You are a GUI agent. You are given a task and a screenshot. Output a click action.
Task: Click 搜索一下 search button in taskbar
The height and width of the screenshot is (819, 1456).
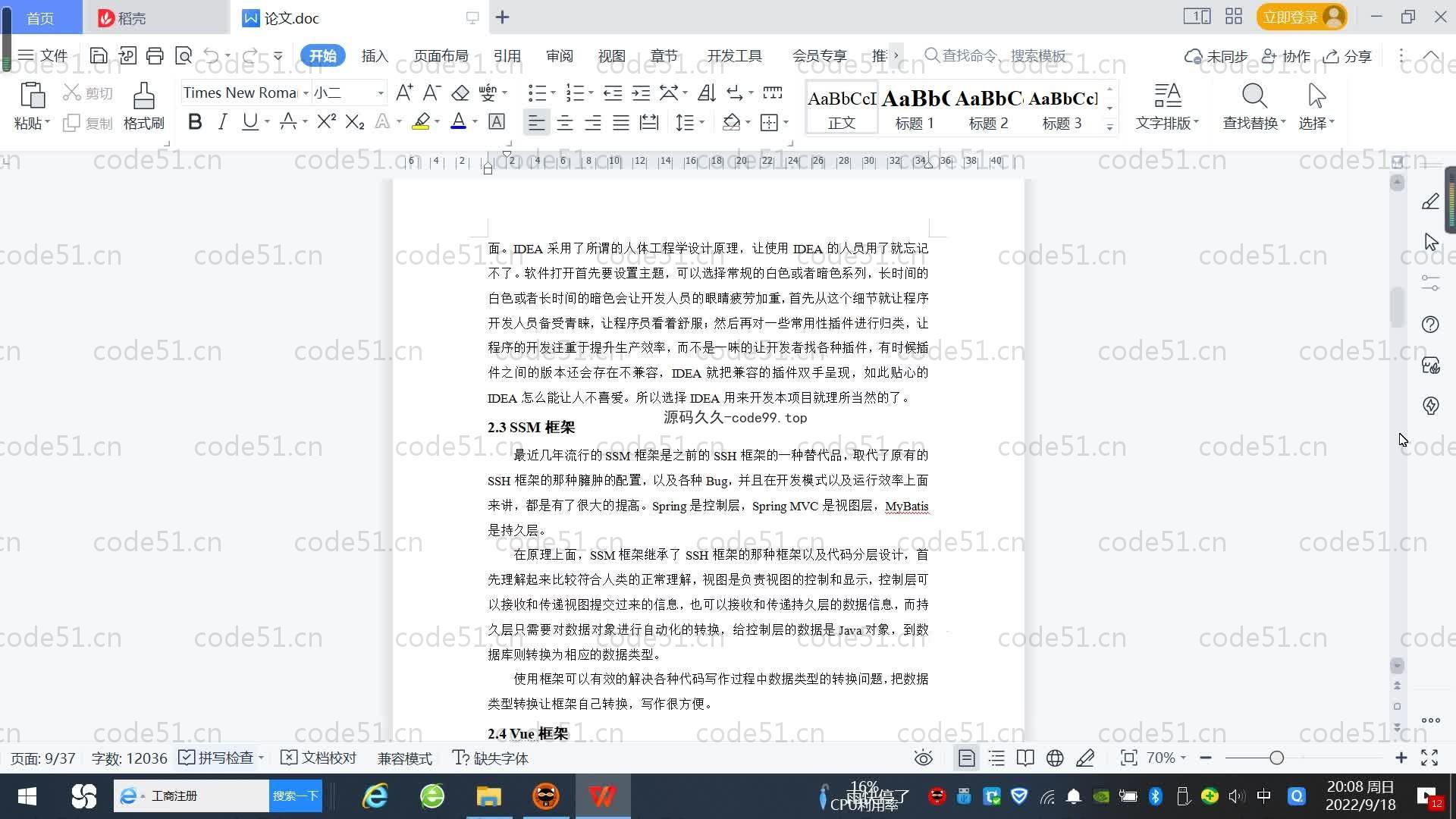coord(296,796)
